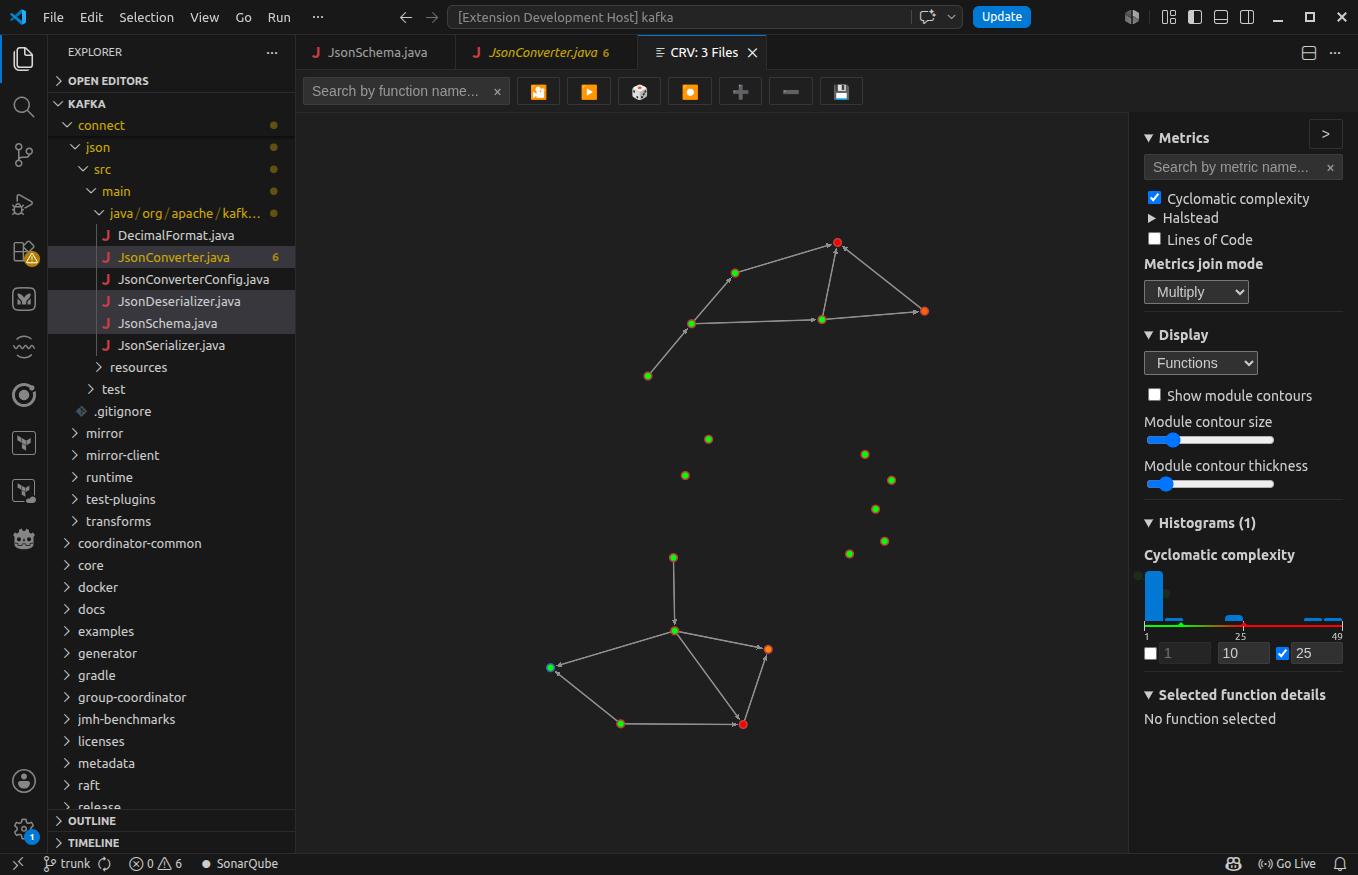Open the Display Functions dropdown
The height and width of the screenshot is (875, 1358).
pyautogui.click(x=1200, y=363)
